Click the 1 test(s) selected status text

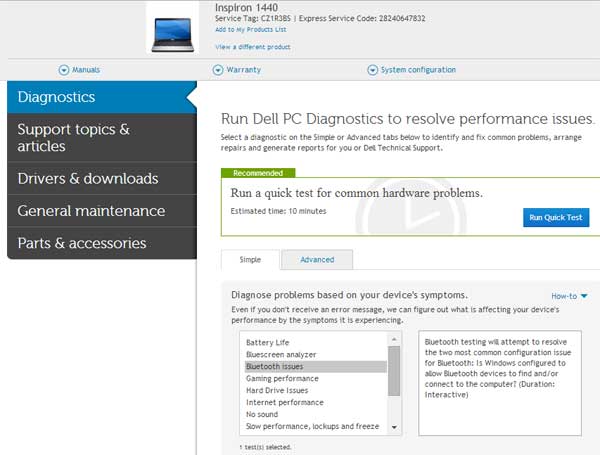(265, 447)
